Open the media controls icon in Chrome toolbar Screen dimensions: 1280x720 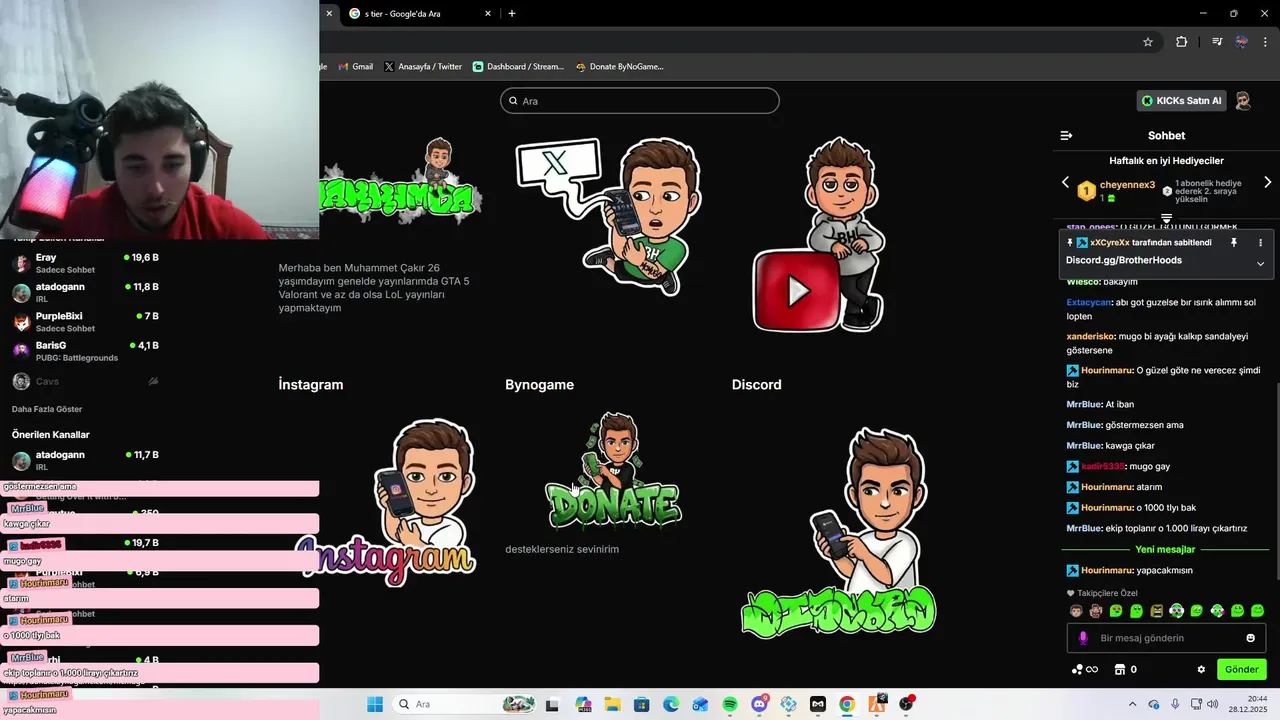point(1217,42)
